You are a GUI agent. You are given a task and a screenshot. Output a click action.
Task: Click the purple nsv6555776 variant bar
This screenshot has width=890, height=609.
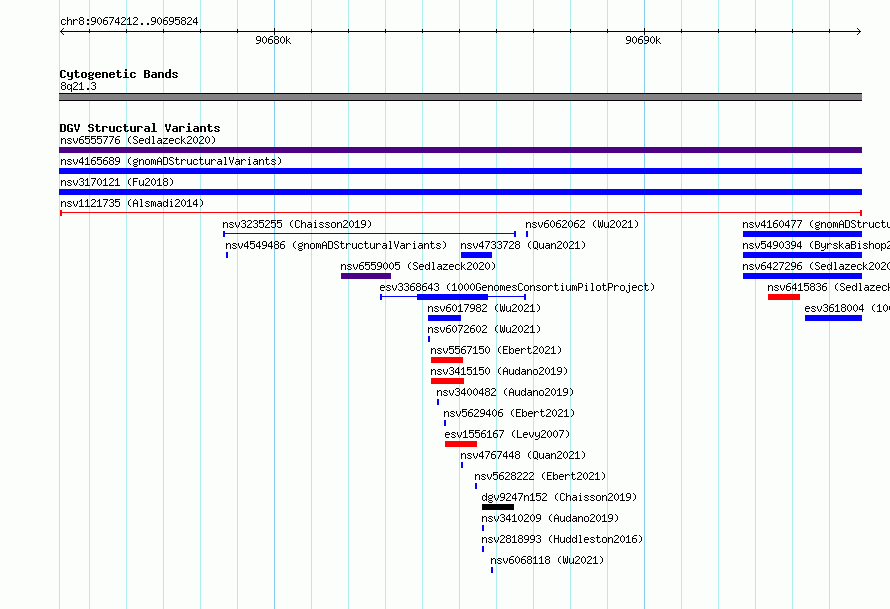click(x=460, y=150)
